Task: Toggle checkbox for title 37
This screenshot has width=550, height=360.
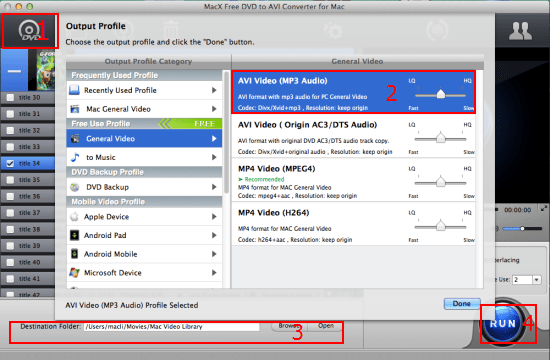Action: pos(10,213)
